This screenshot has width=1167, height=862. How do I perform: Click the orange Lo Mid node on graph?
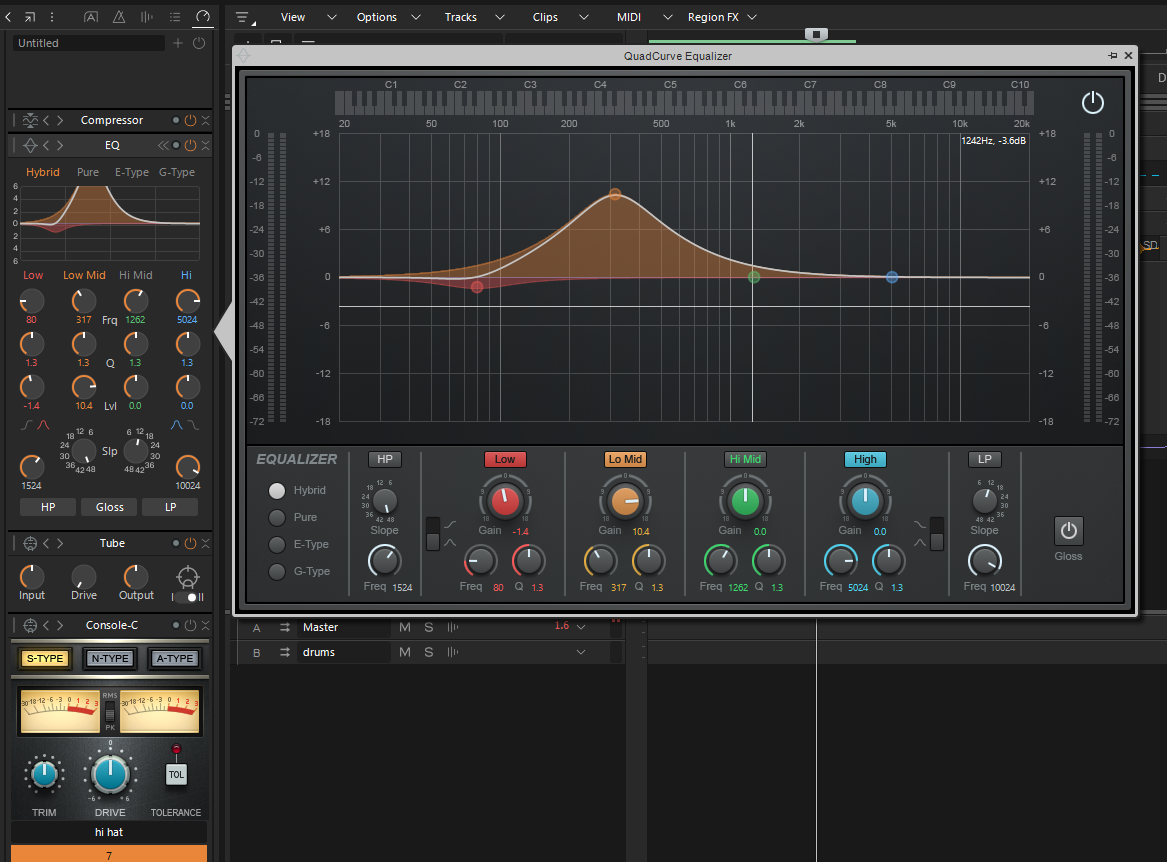[615, 194]
